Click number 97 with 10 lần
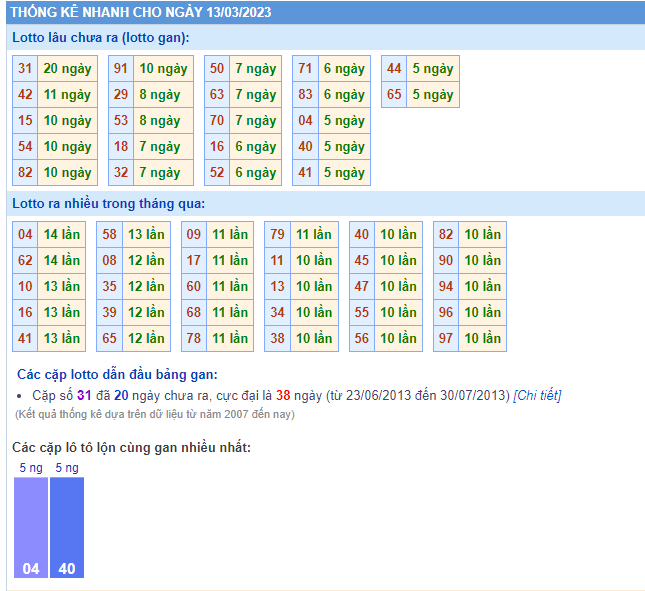645x591 pixels. coord(446,339)
